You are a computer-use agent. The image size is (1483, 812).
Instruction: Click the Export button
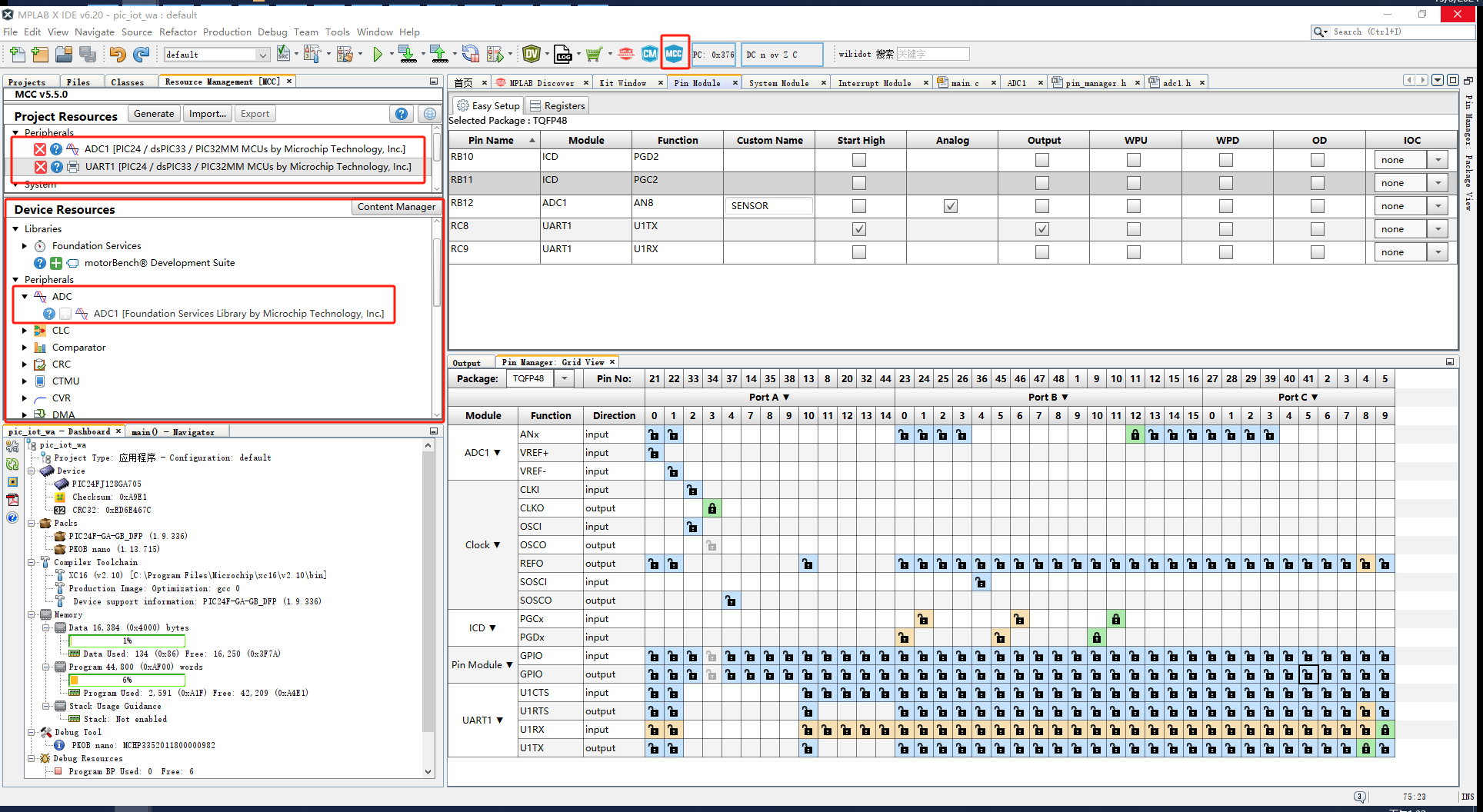[x=255, y=114]
